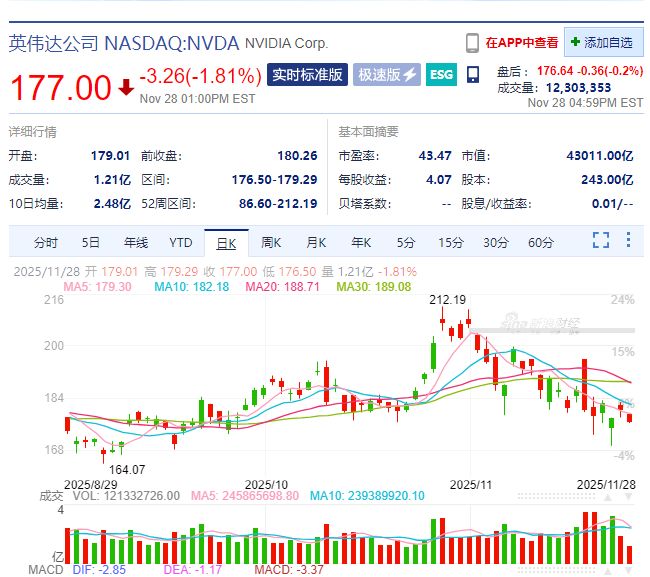This screenshot has width=650, height=577.
Task: Click the 212.19 peak candlestick label
Action: pyautogui.click(x=448, y=299)
